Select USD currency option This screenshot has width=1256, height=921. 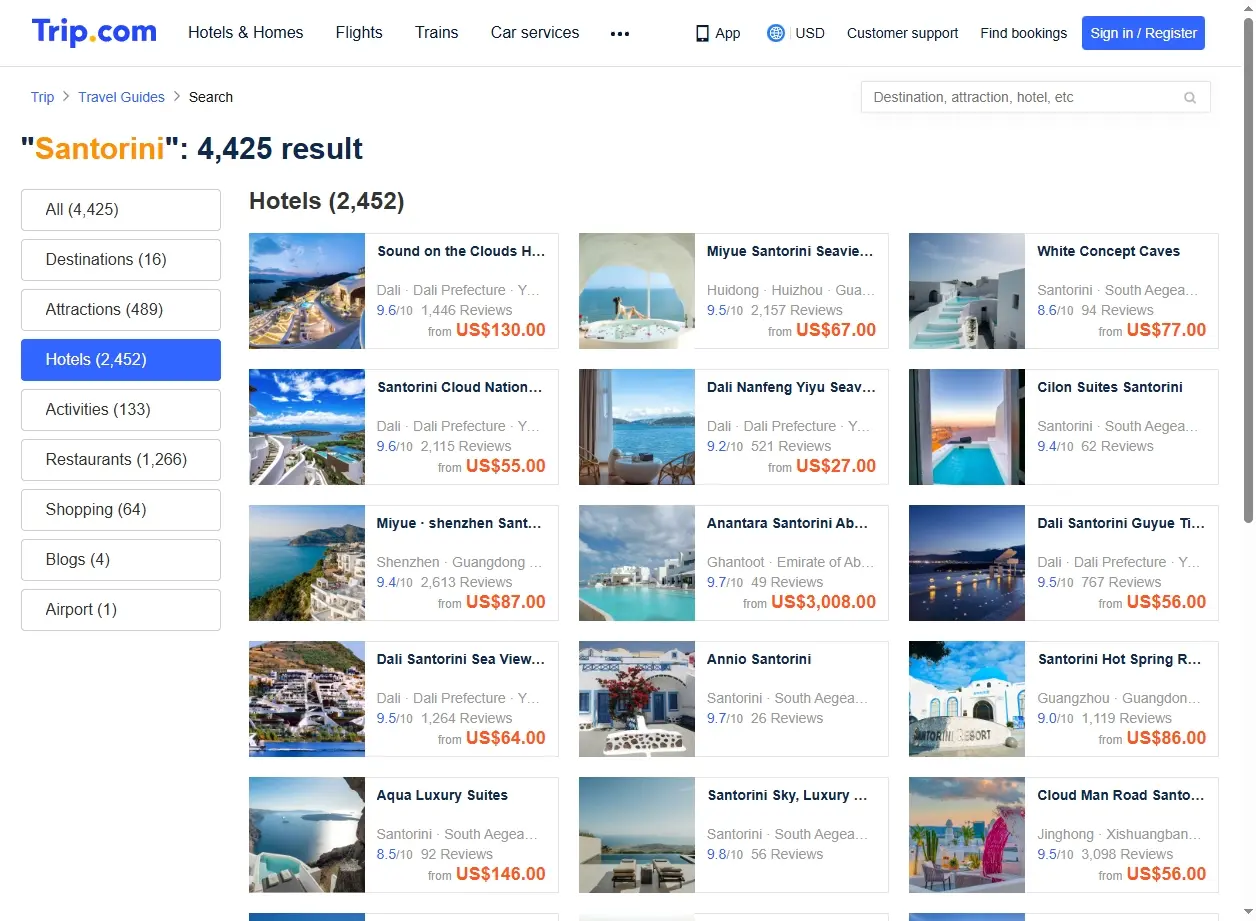810,33
